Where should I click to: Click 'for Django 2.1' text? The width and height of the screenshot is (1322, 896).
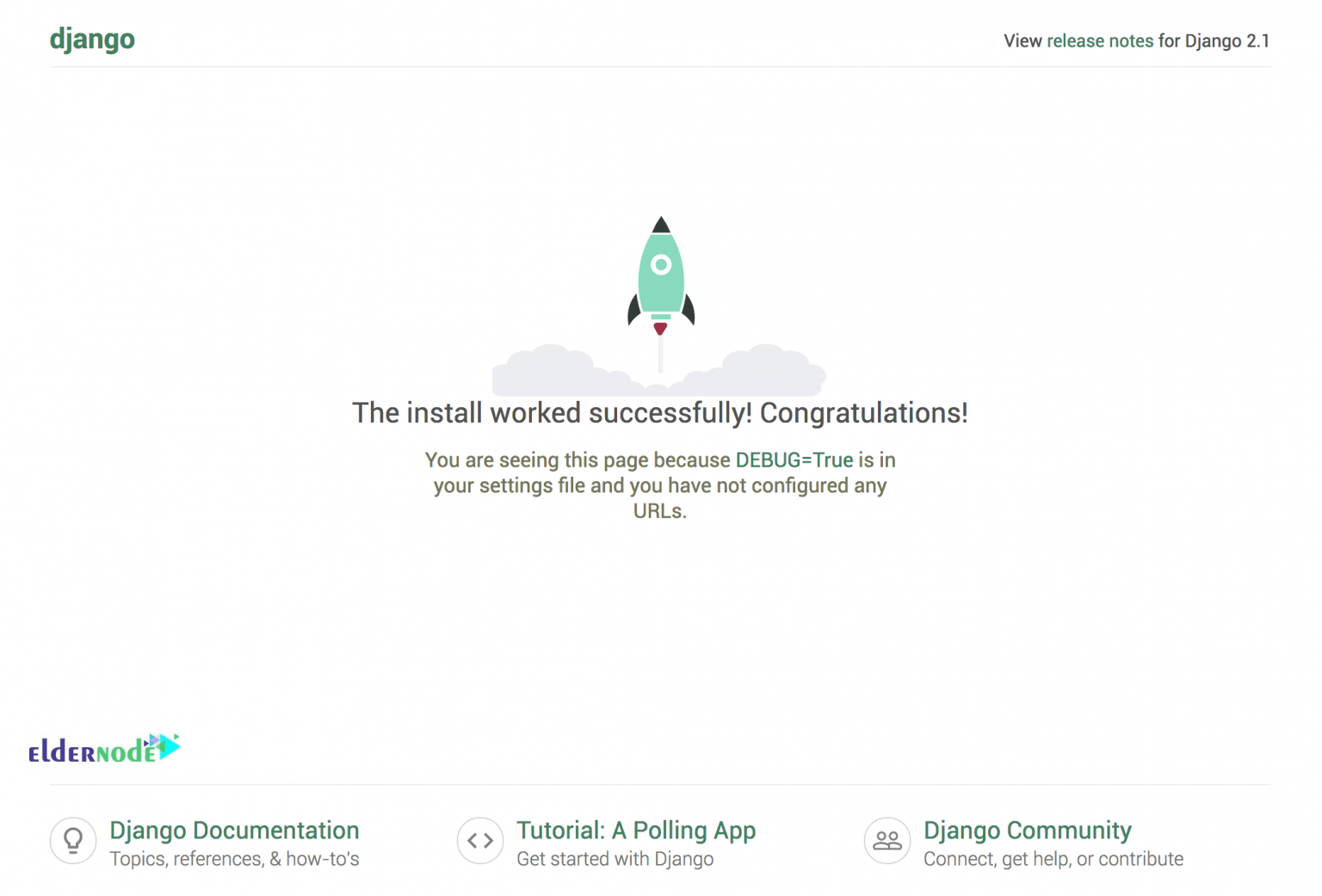1213,40
